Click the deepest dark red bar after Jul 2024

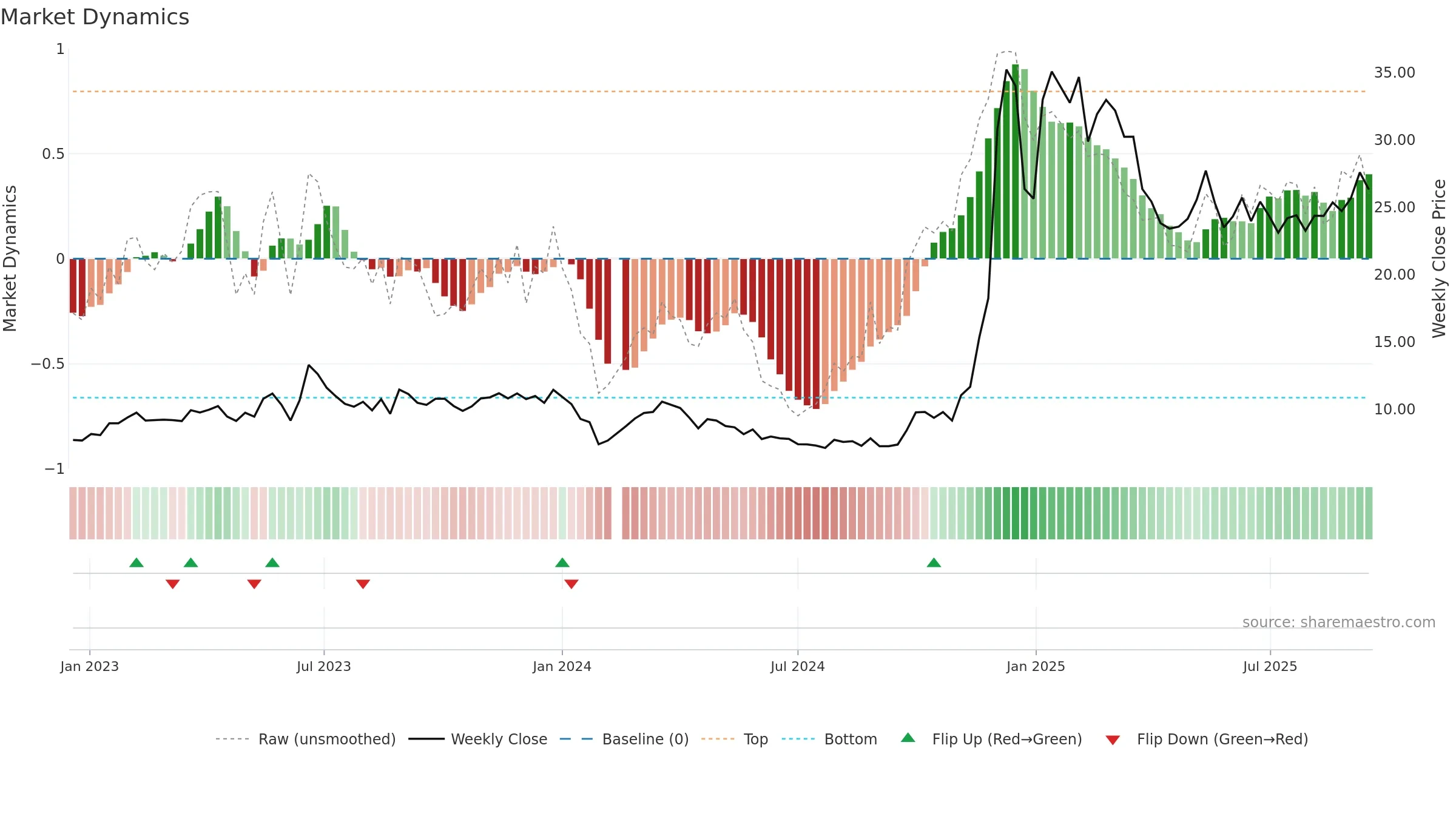click(816, 334)
